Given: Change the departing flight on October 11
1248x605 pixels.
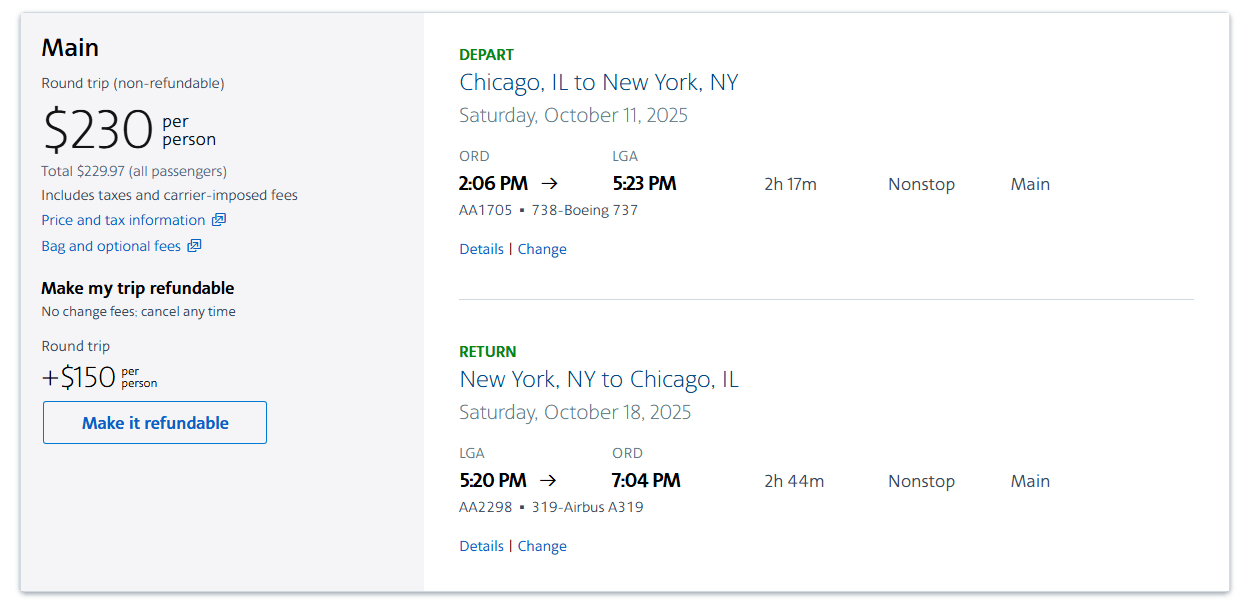Looking at the screenshot, I should pyautogui.click(x=542, y=249).
